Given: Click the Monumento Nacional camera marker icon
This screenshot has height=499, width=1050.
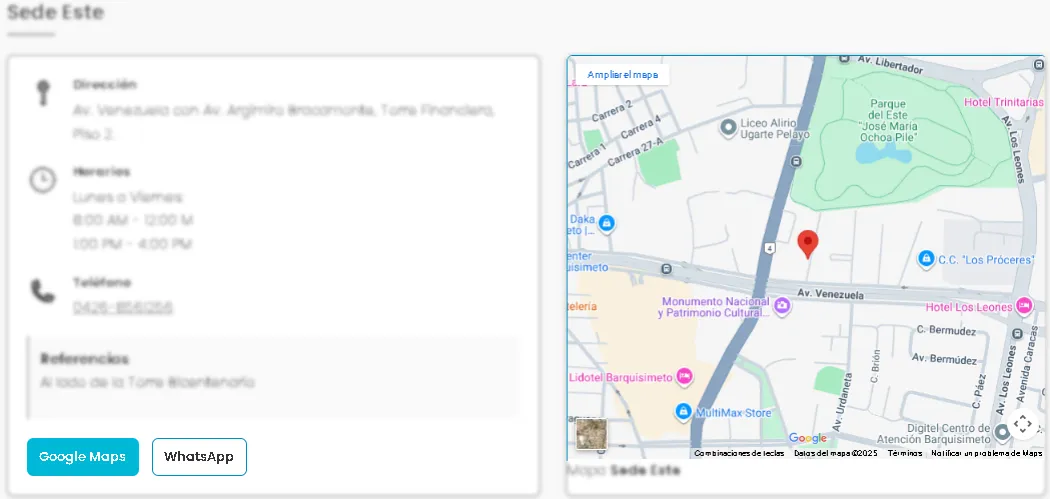Looking at the screenshot, I should tap(781, 307).
